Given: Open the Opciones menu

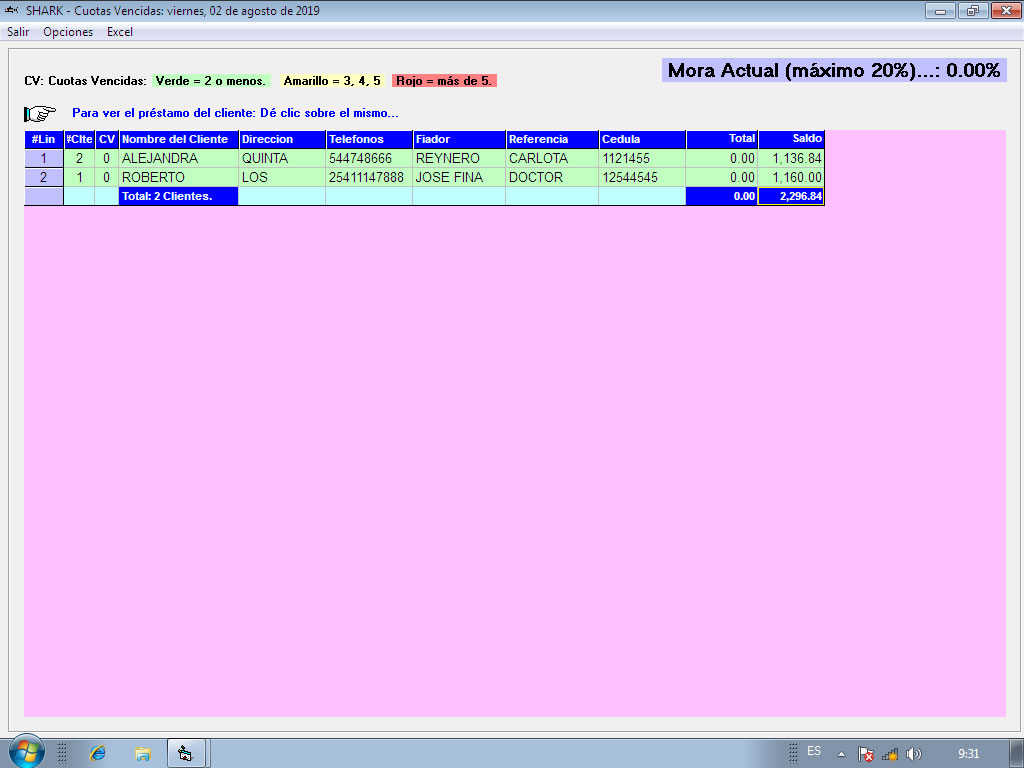Looking at the screenshot, I should [x=68, y=32].
